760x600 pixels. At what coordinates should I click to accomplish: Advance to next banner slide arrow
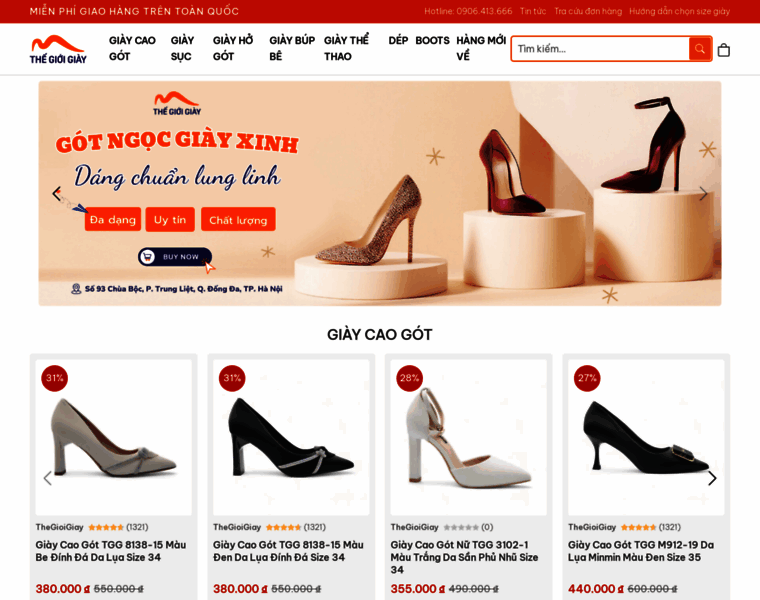(703, 193)
